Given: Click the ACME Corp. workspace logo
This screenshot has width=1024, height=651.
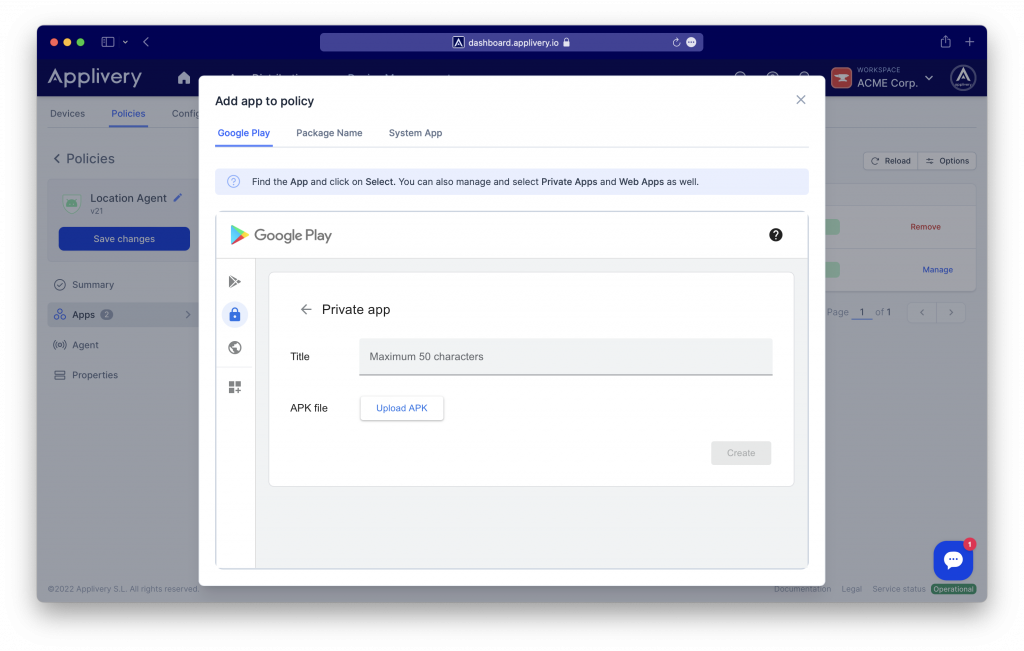Looking at the screenshot, I should point(841,78).
